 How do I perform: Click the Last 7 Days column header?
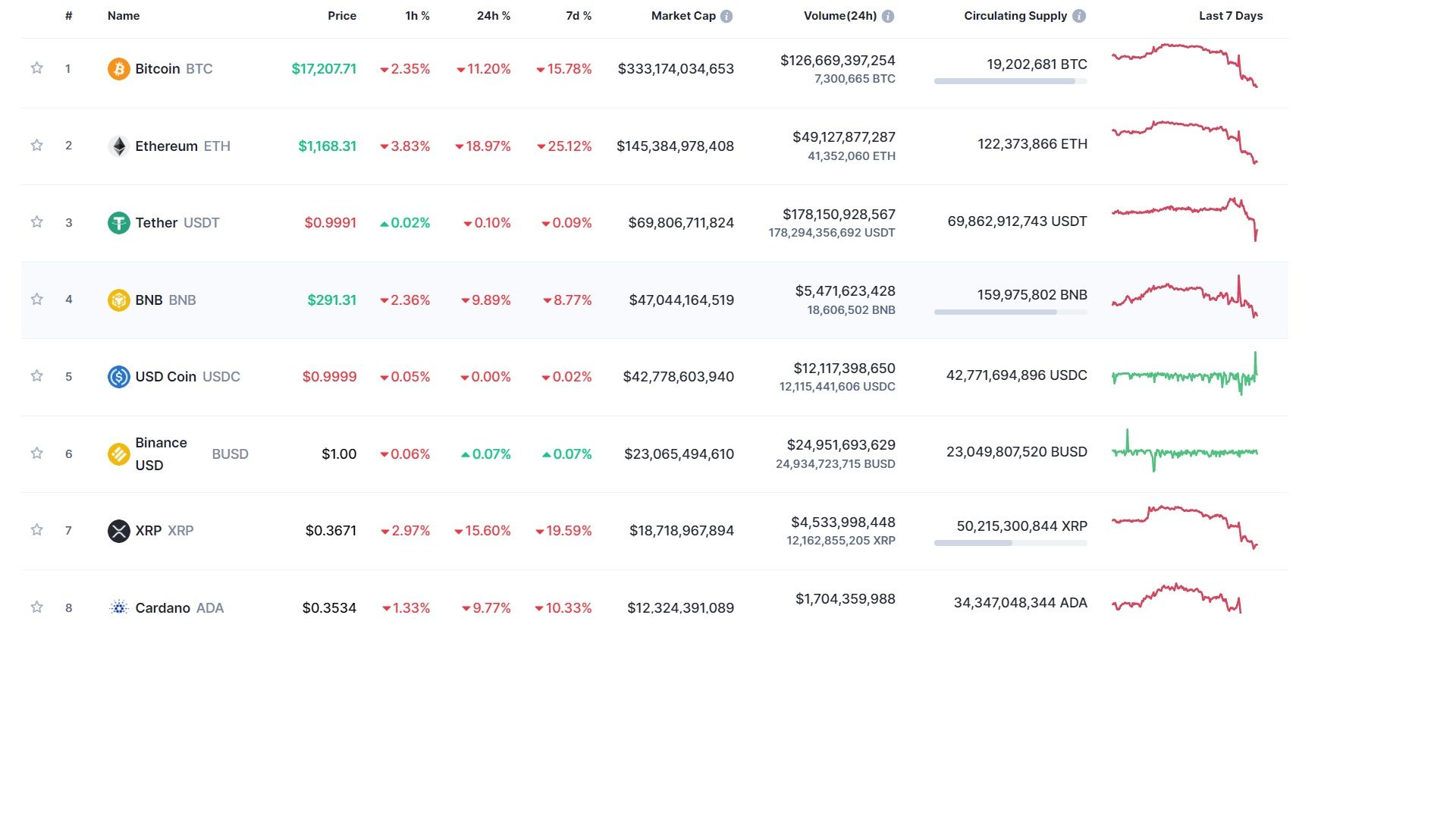point(1231,16)
